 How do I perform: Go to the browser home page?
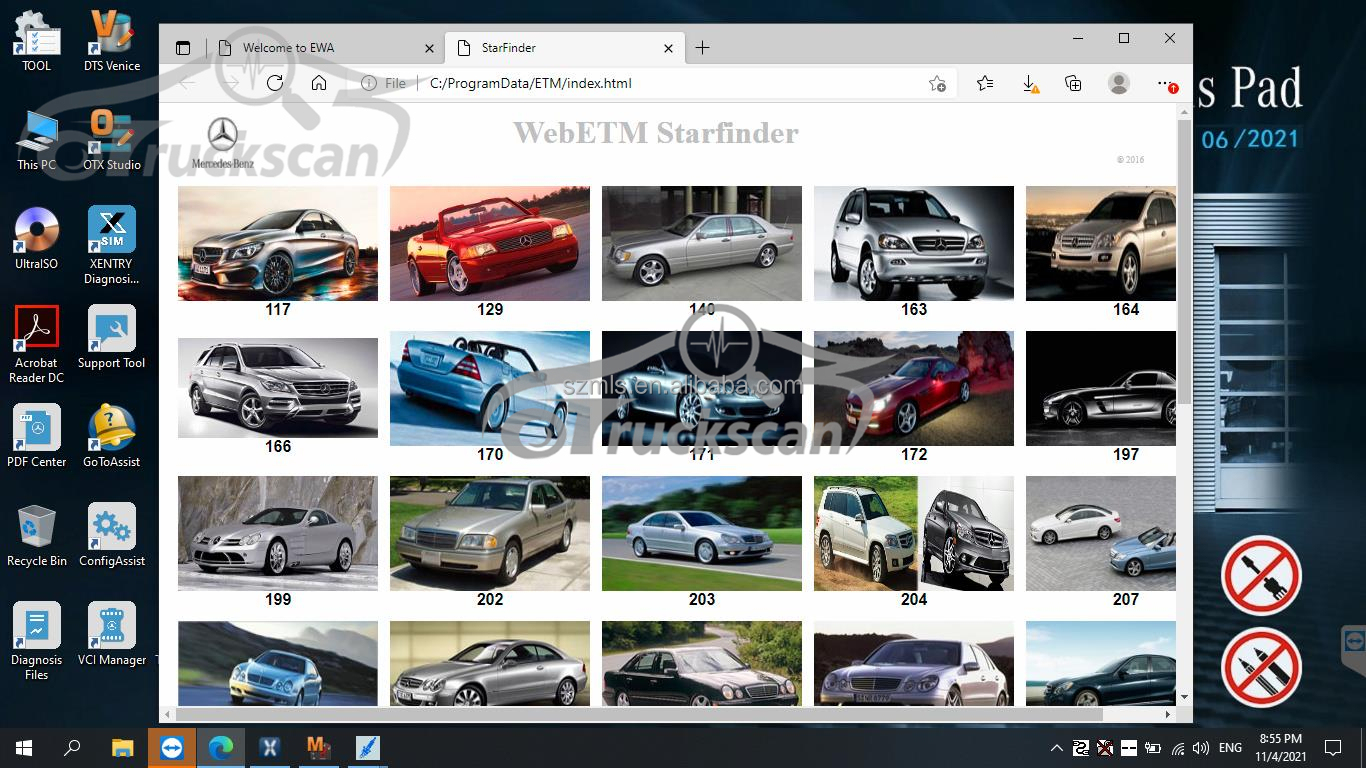click(319, 83)
